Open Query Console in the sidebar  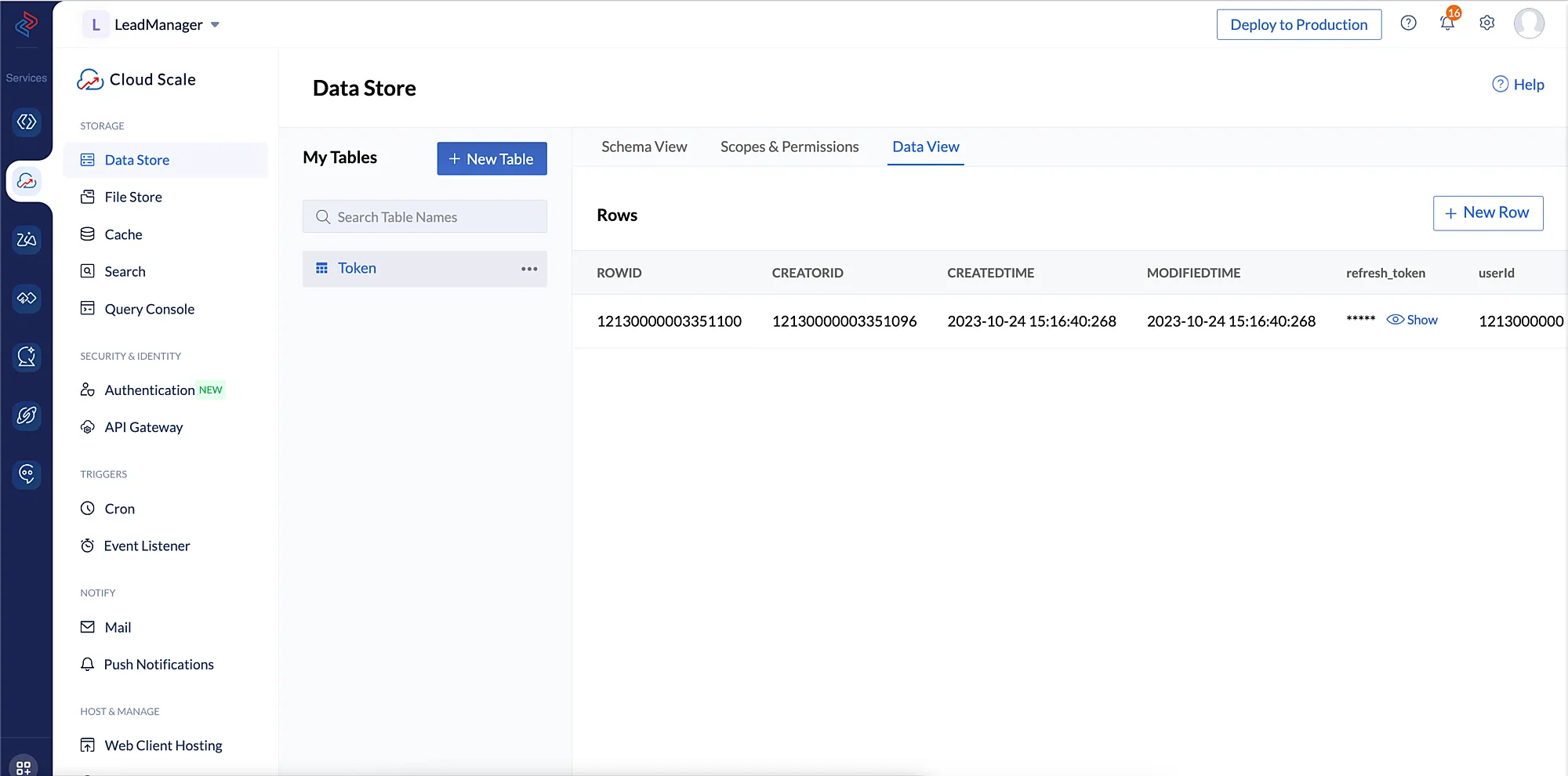[149, 309]
